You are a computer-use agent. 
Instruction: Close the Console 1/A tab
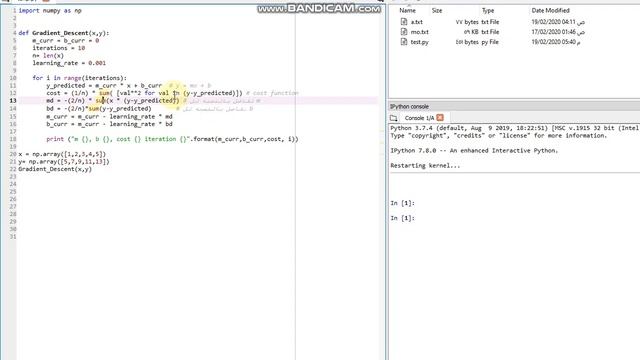[x=440, y=118]
